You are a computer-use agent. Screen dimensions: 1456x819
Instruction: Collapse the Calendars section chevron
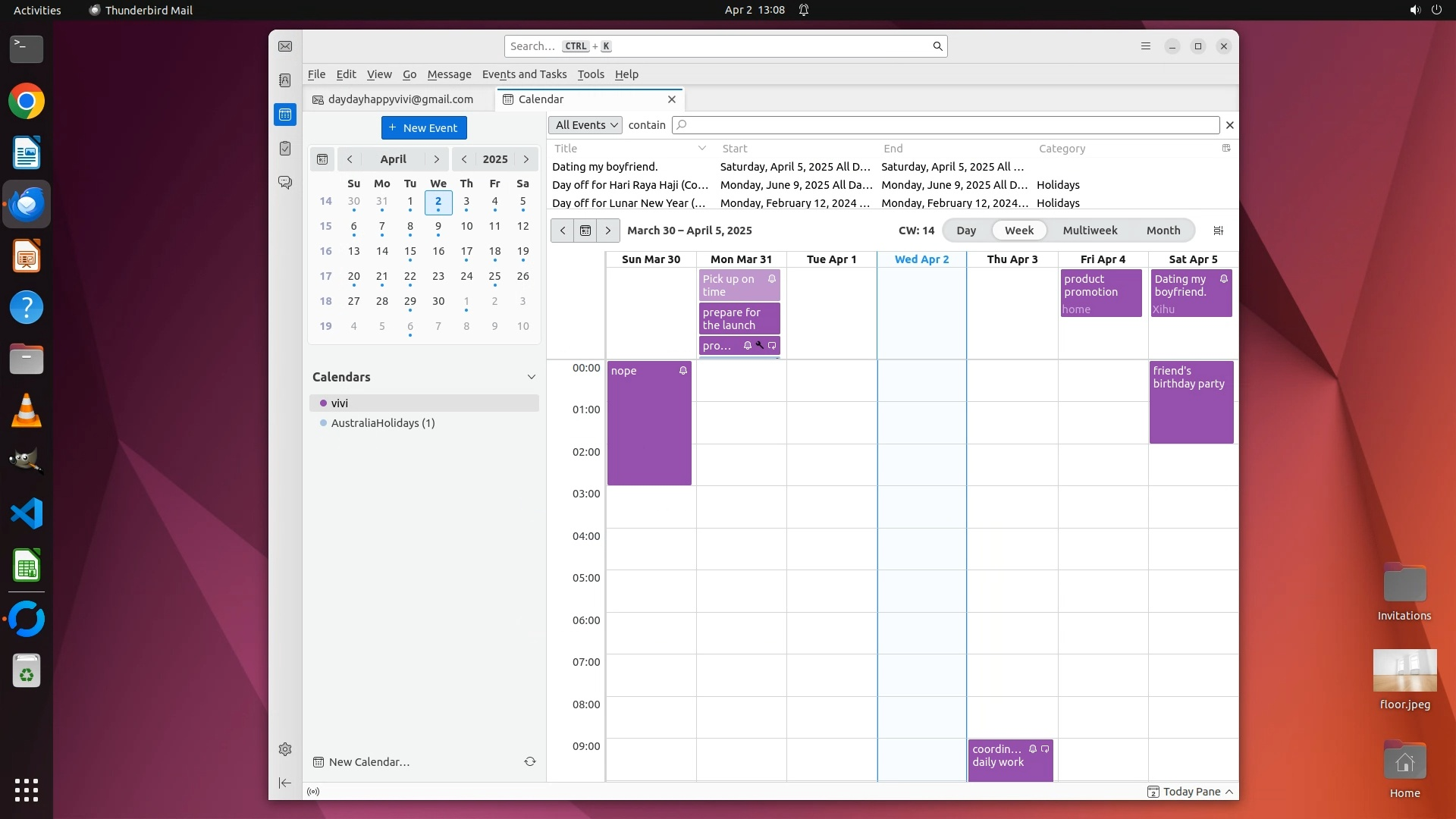(532, 377)
